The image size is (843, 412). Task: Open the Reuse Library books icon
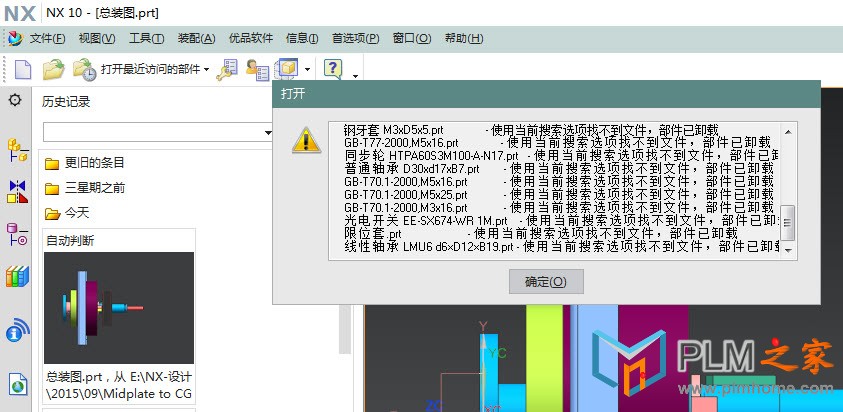point(17,276)
